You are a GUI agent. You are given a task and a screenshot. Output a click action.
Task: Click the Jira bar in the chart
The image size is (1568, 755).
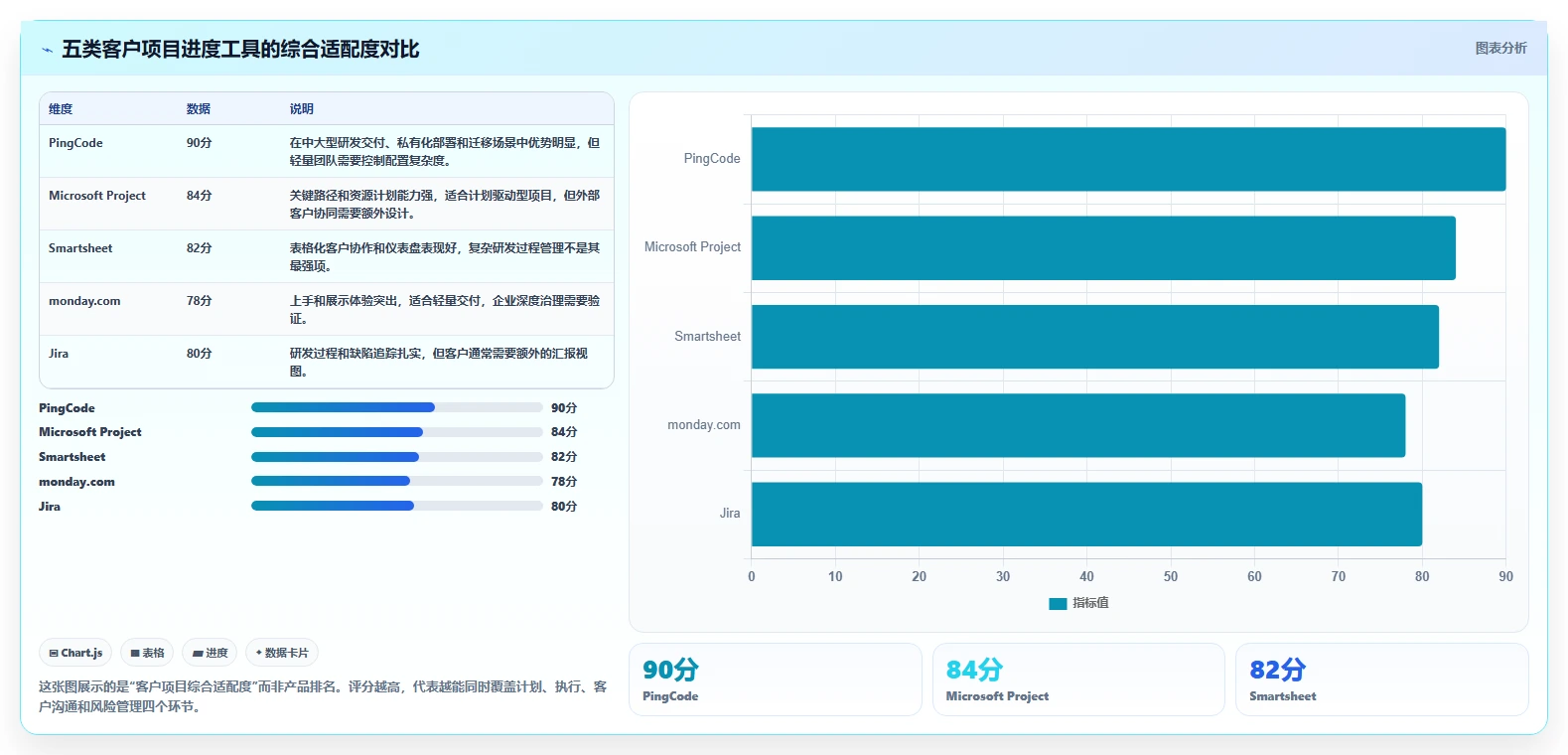point(1086,514)
